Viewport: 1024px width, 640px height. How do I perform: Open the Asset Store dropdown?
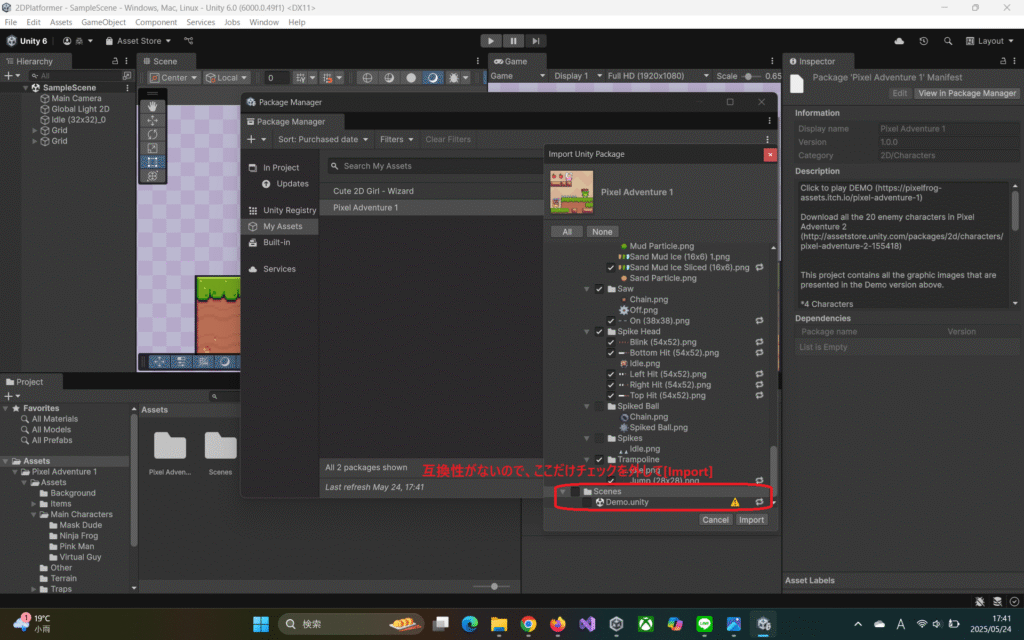pyautogui.click(x=138, y=40)
